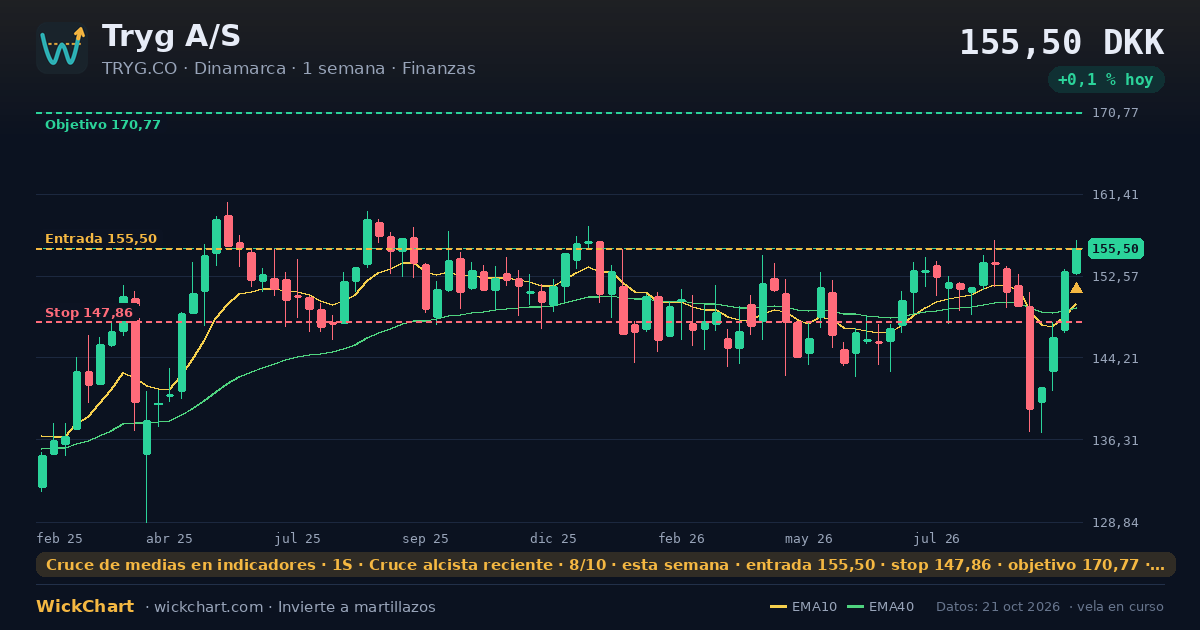Click the 161,41 price axis label
1200x630 pixels.
coord(1115,195)
